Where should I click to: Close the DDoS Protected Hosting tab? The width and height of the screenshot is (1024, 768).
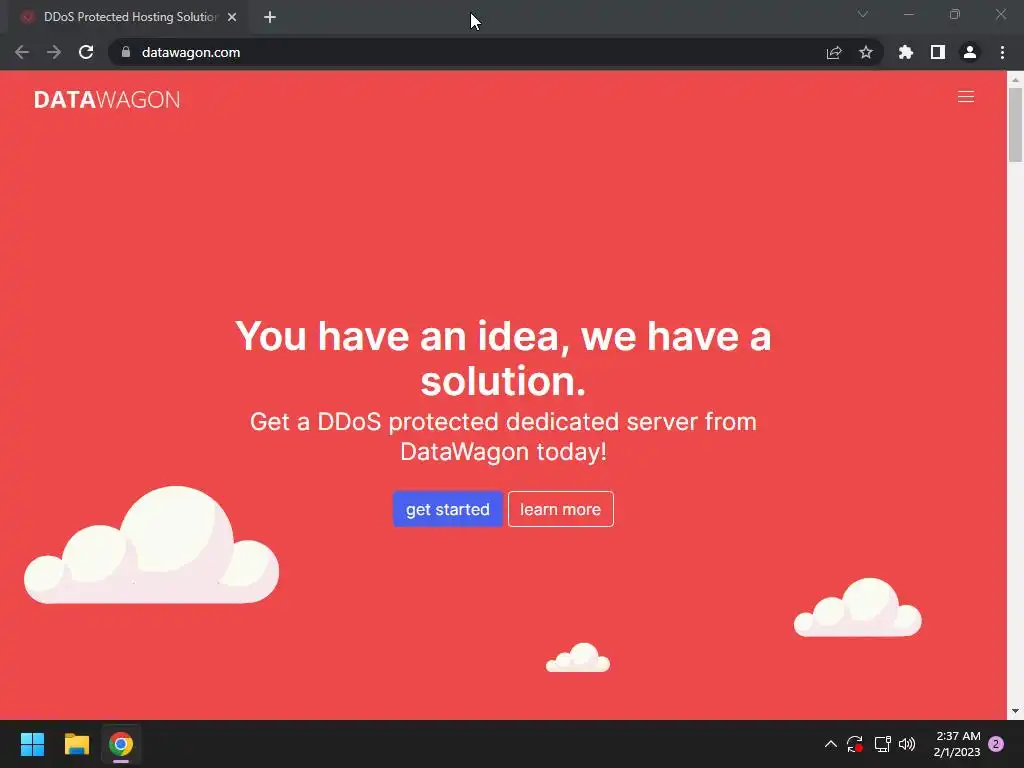232,17
